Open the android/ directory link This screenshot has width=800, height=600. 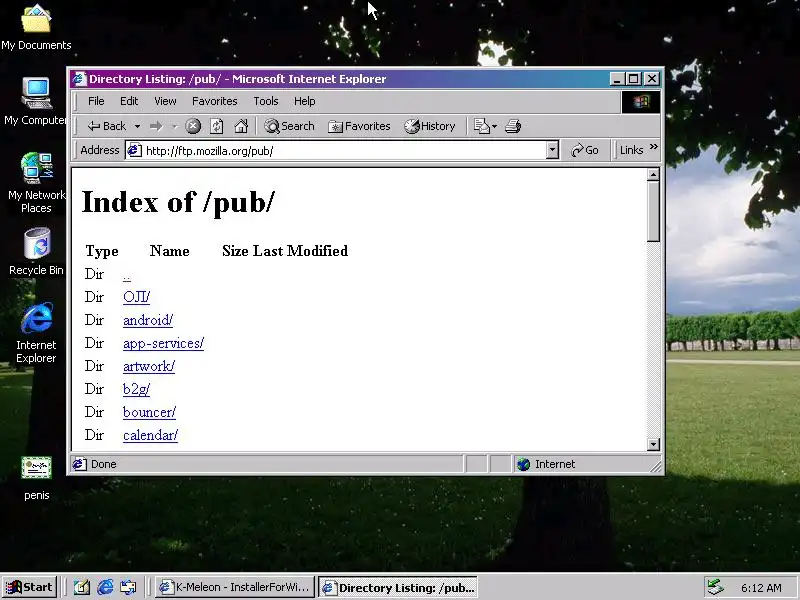[x=148, y=320]
